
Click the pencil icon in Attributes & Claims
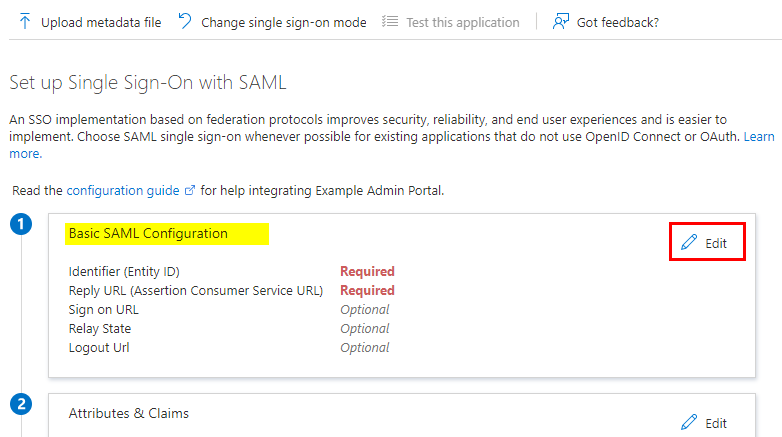click(x=689, y=423)
